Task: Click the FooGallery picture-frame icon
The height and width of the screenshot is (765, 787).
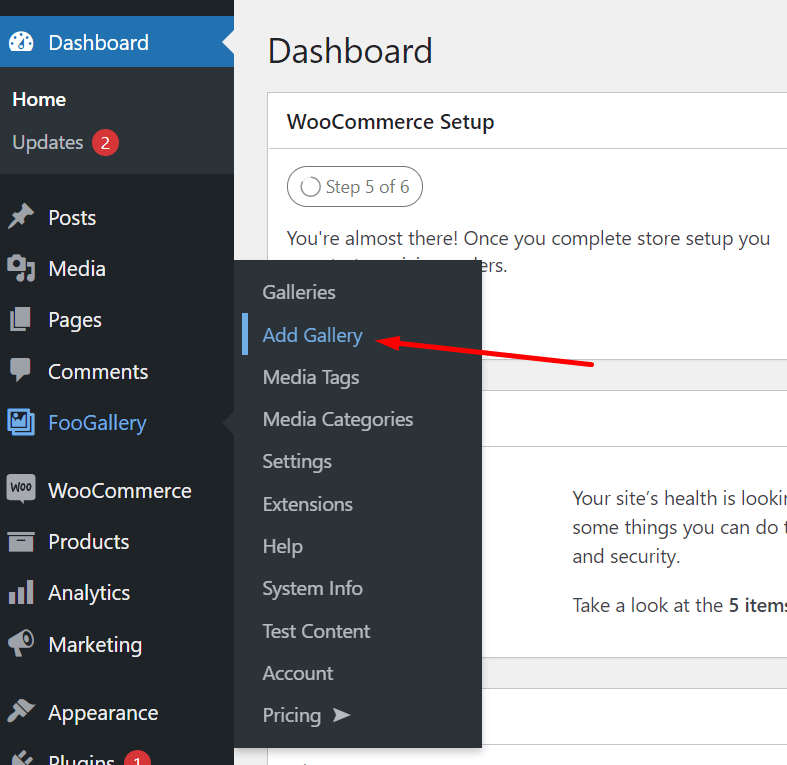Action: pos(21,422)
